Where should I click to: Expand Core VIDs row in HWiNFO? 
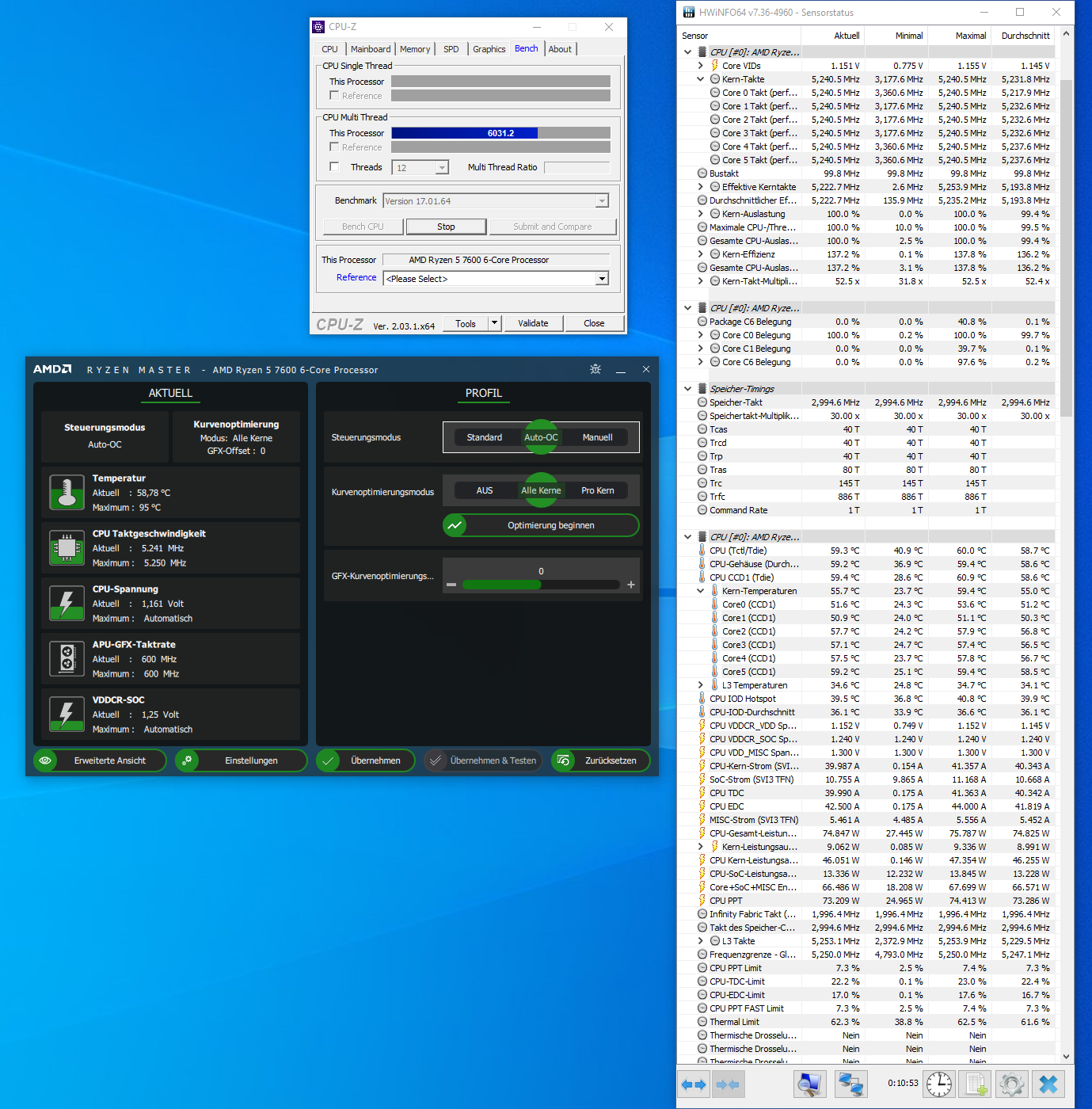(701, 66)
